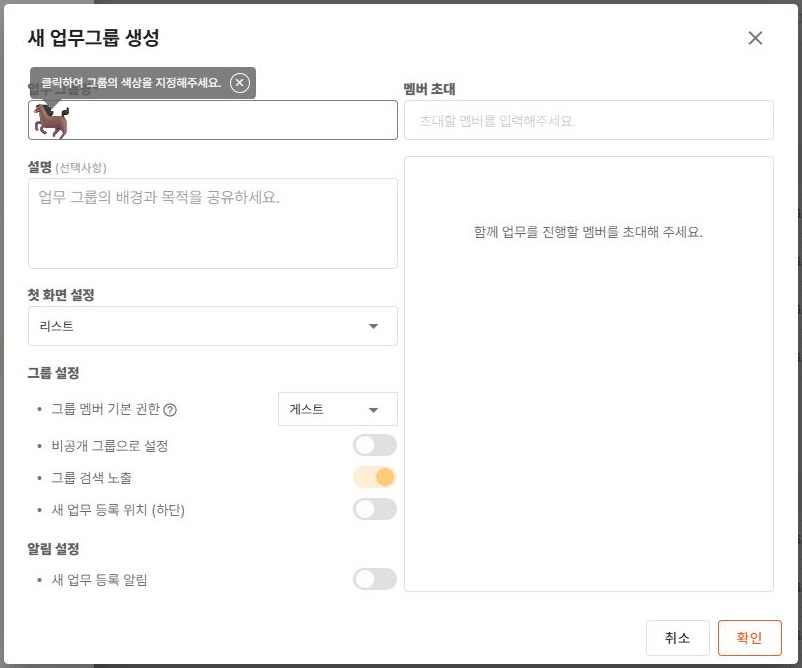The height and width of the screenshot is (668, 802).
Task: Close the 새 업무그룹 생성 dialog
Action: click(x=755, y=38)
